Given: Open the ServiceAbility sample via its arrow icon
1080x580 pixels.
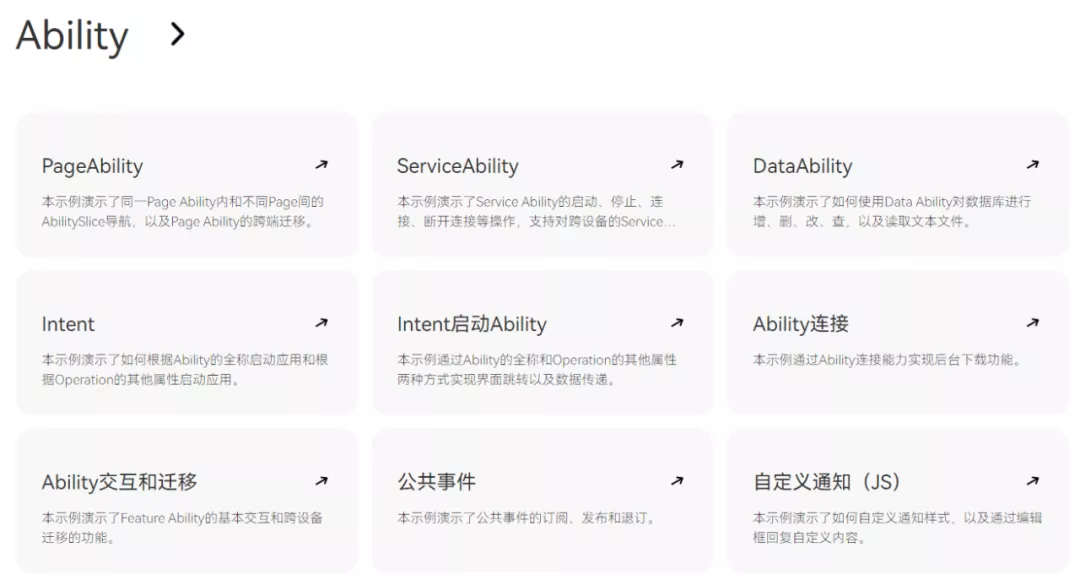Looking at the screenshot, I should (x=677, y=164).
